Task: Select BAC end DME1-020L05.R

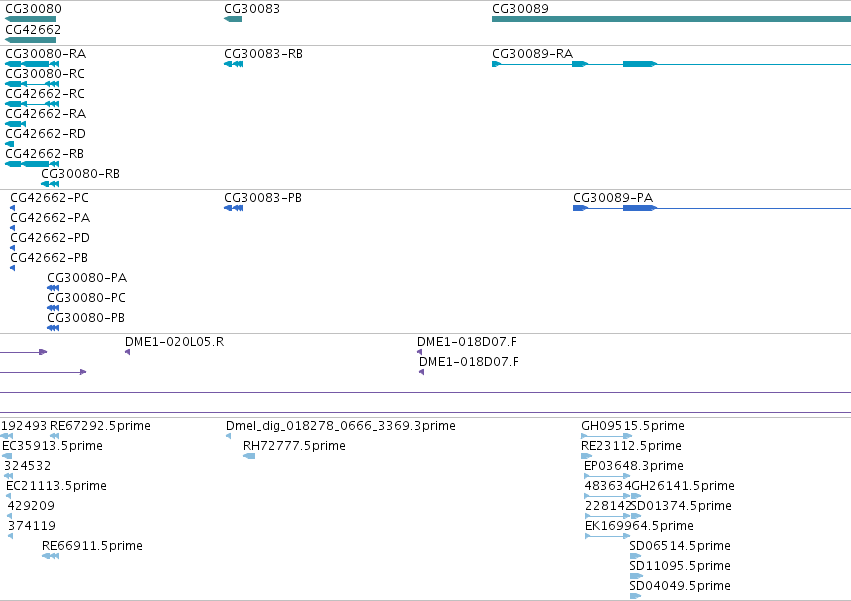Action: click(x=174, y=343)
